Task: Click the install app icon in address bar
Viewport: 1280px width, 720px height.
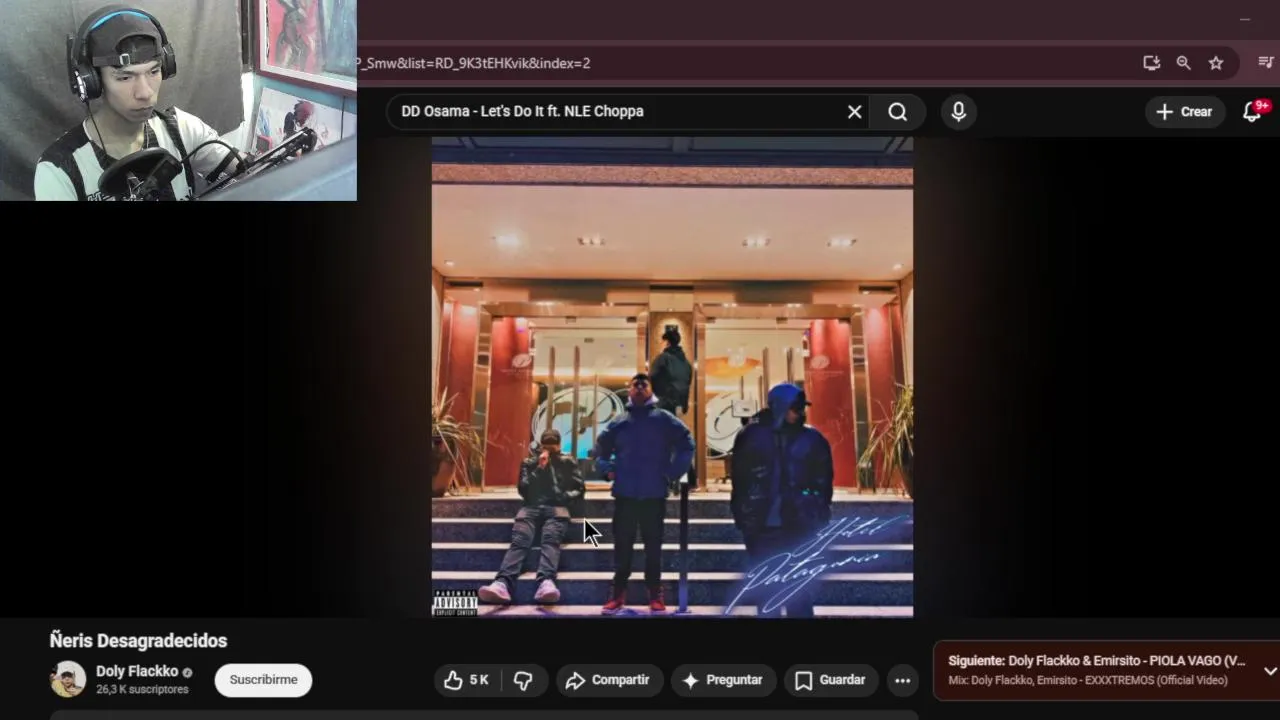Action: 1152,63
